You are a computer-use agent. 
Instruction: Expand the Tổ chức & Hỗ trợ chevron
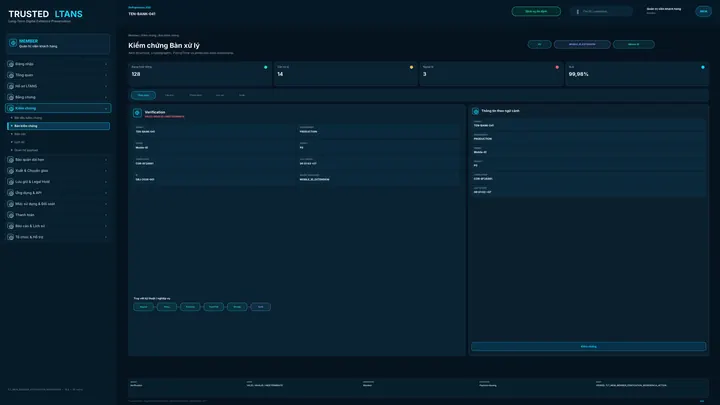click(106, 237)
